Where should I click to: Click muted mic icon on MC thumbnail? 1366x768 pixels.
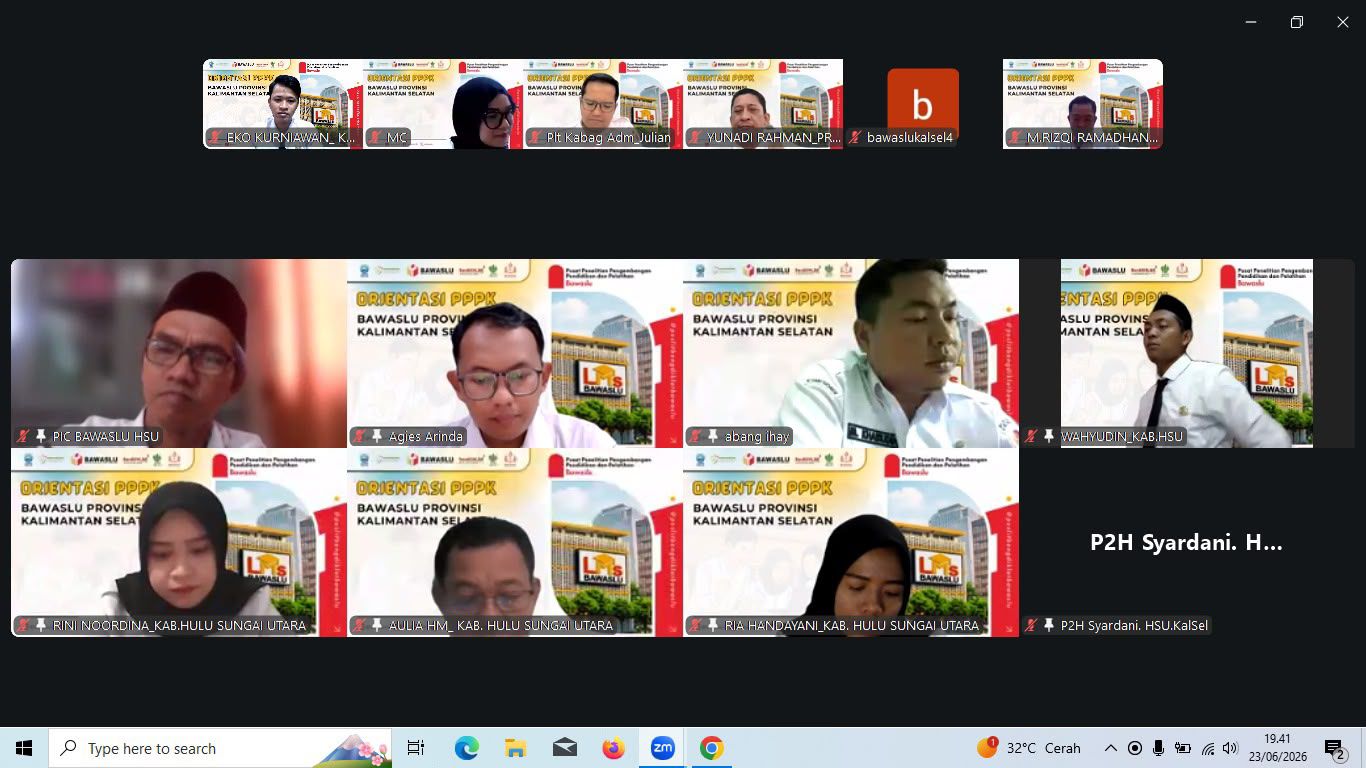pos(375,138)
